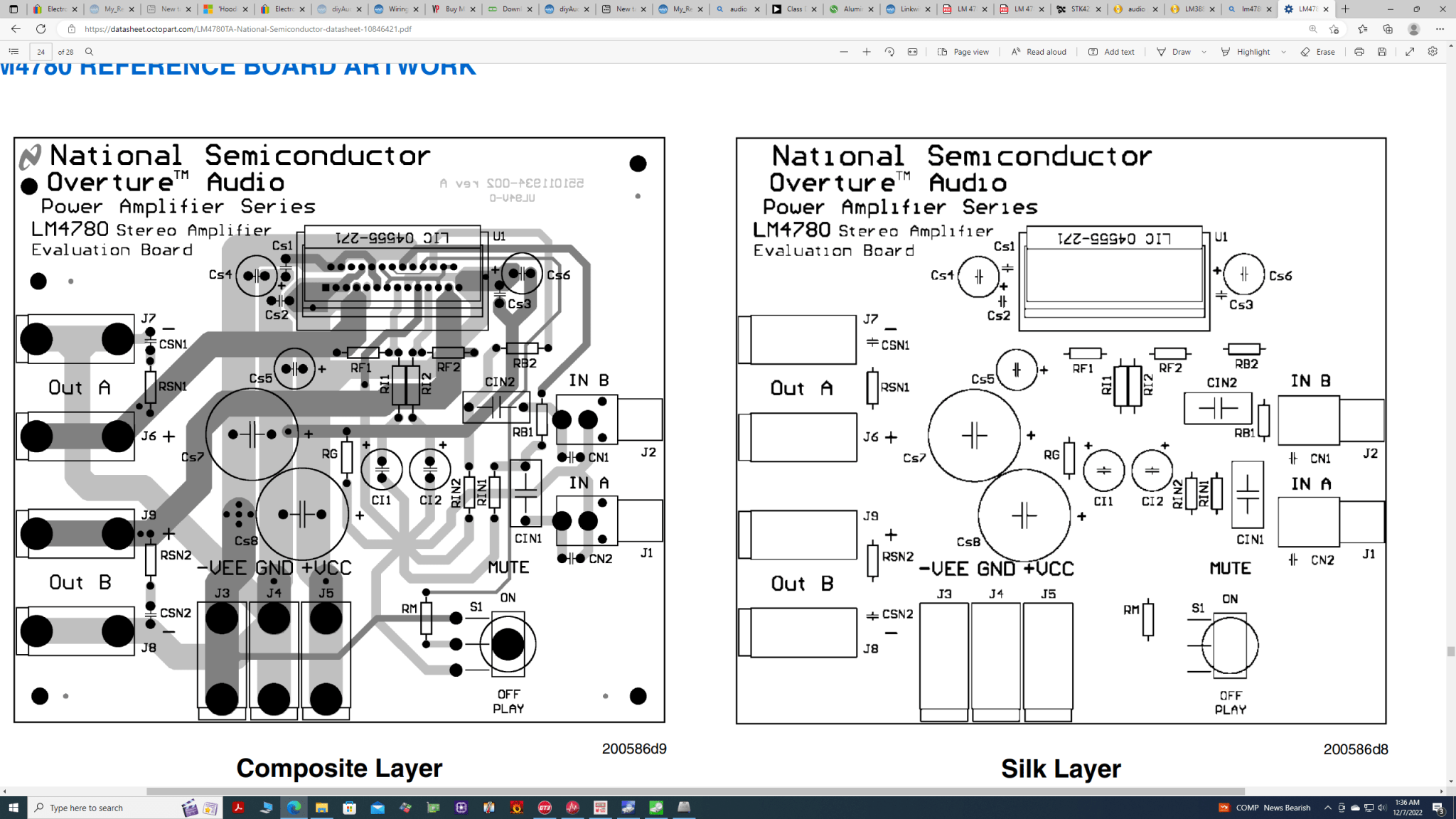Switch to the STK42 tab

pyautogui.click(x=1078, y=9)
